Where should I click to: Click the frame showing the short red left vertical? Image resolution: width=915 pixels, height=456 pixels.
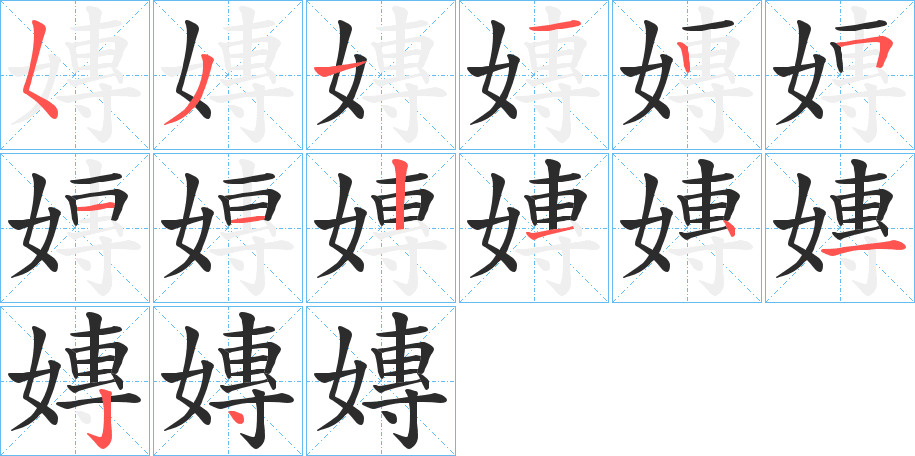click(x=687, y=75)
